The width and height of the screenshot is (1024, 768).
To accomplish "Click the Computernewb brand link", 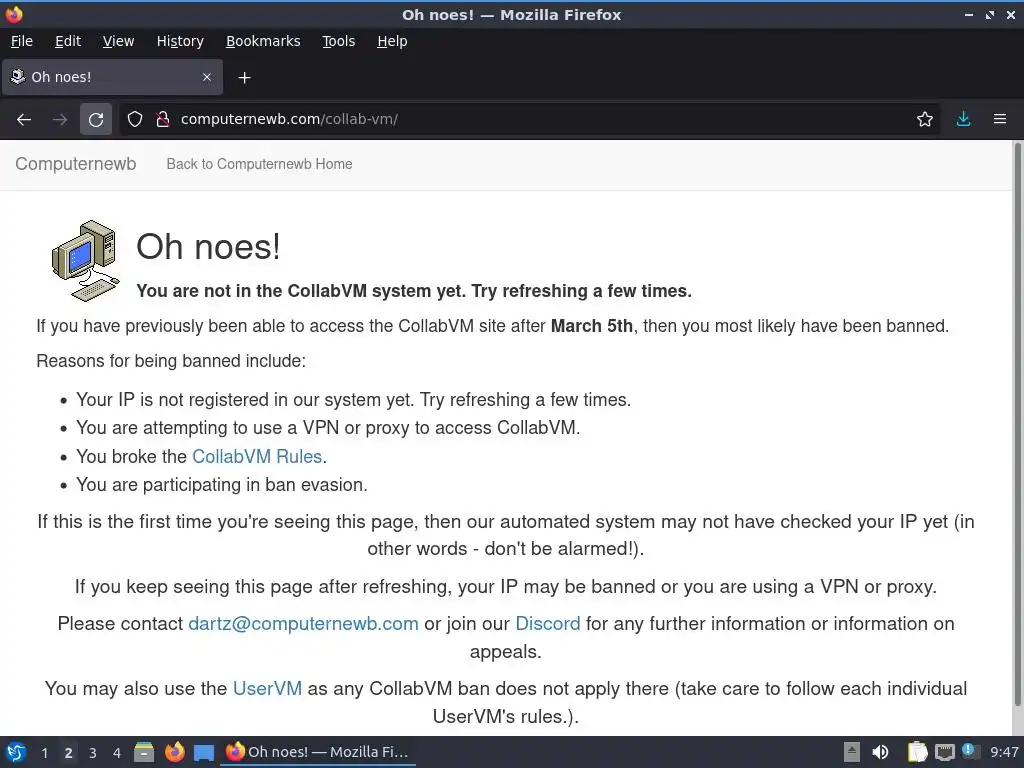I will point(76,164).
